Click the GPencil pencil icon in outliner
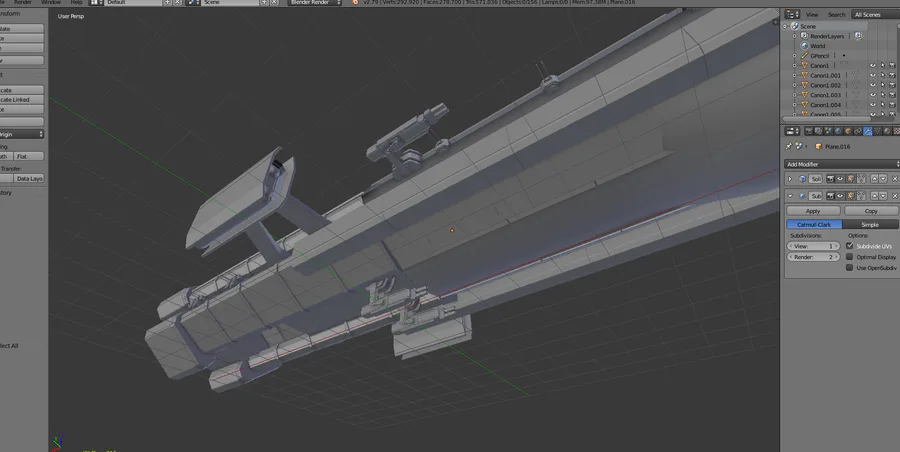 pyautogui.click(x=805, y=56)
